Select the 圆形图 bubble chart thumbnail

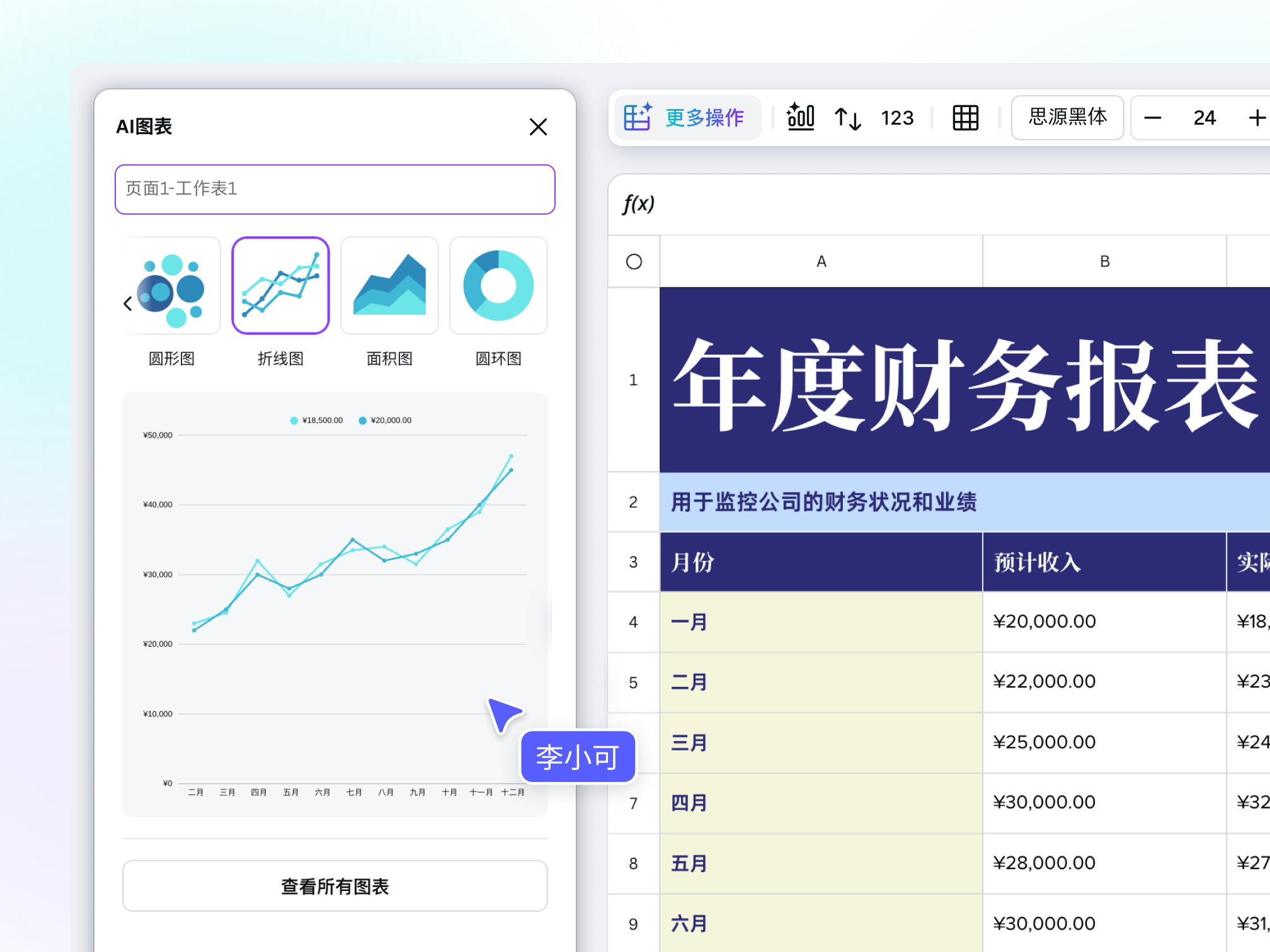tap(172, 285)
